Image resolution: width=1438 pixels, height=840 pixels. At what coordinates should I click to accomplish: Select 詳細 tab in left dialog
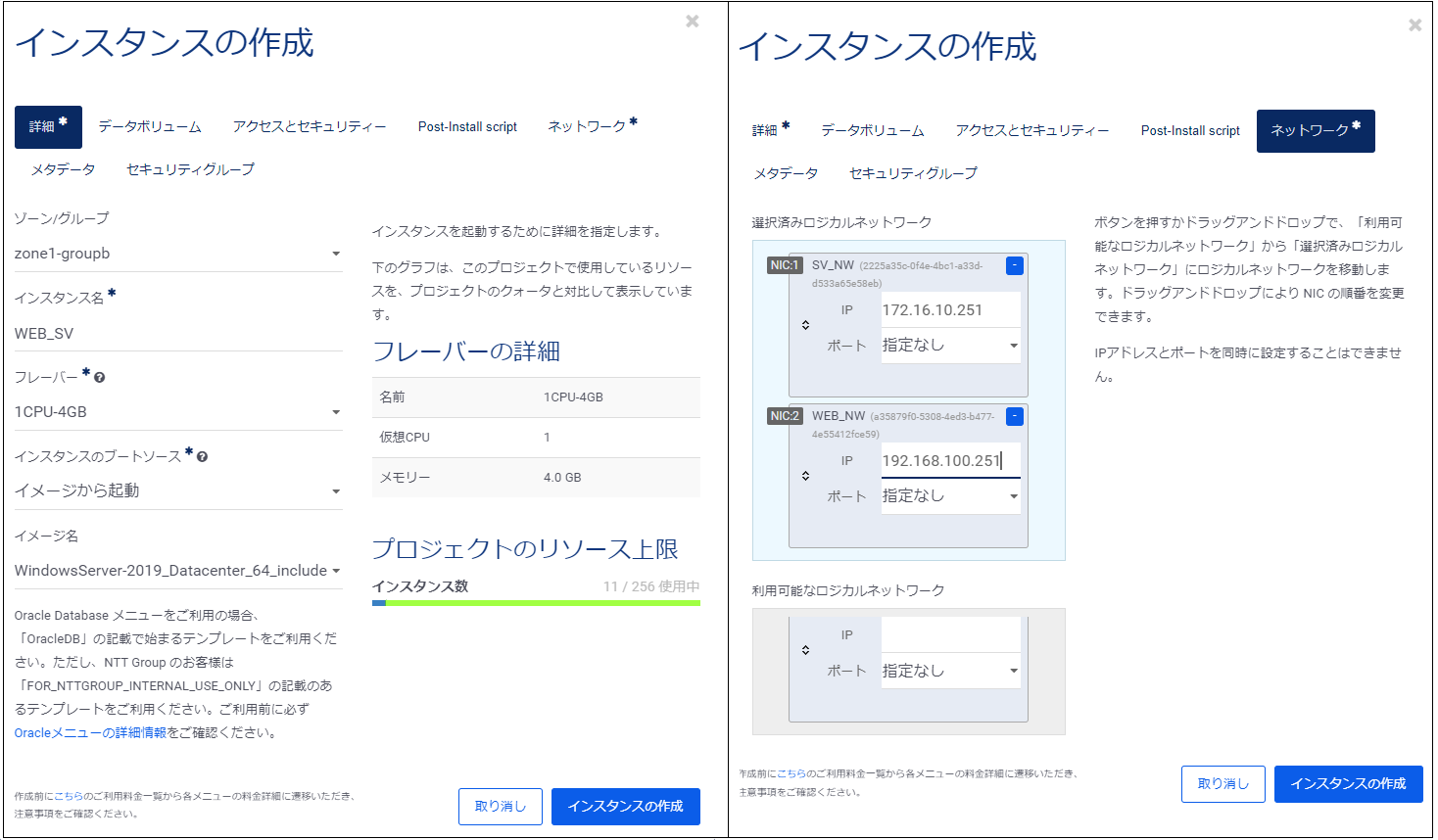pyautogui.click(x=48, y=127)
